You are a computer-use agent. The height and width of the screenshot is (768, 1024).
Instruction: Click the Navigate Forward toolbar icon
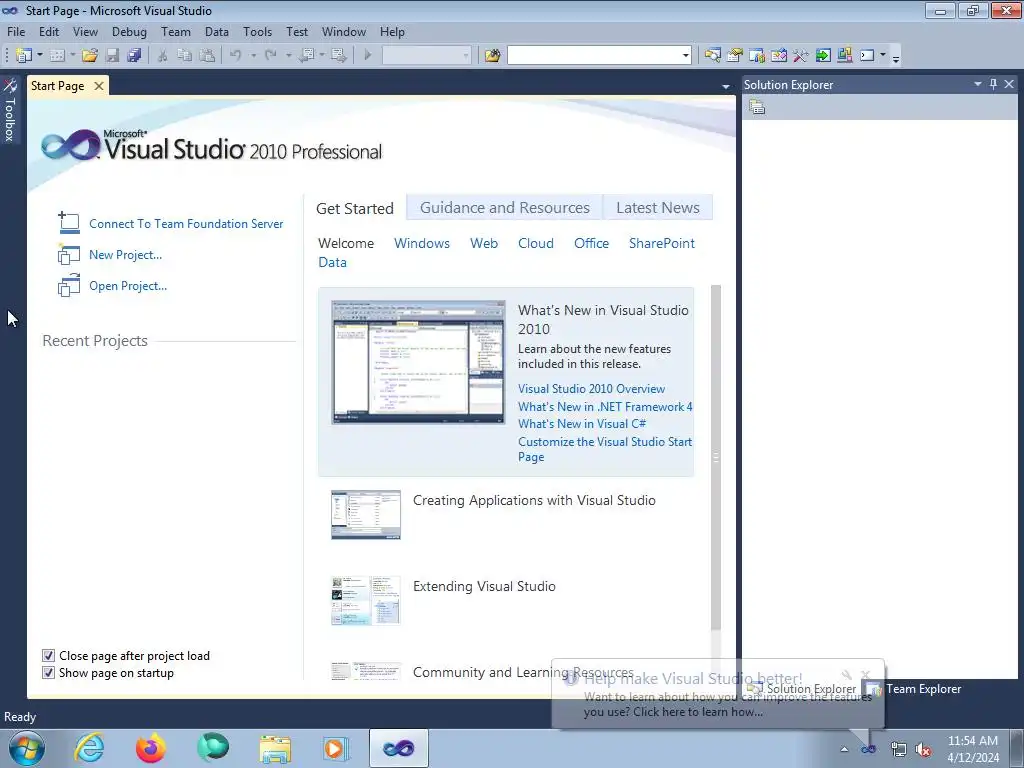pyautogui.click(x=339, y=56)
